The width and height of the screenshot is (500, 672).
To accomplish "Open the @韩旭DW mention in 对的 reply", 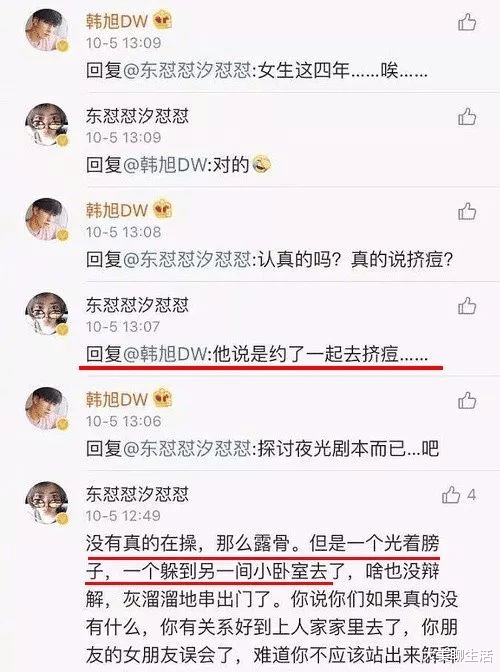I will tap(165, 165).
